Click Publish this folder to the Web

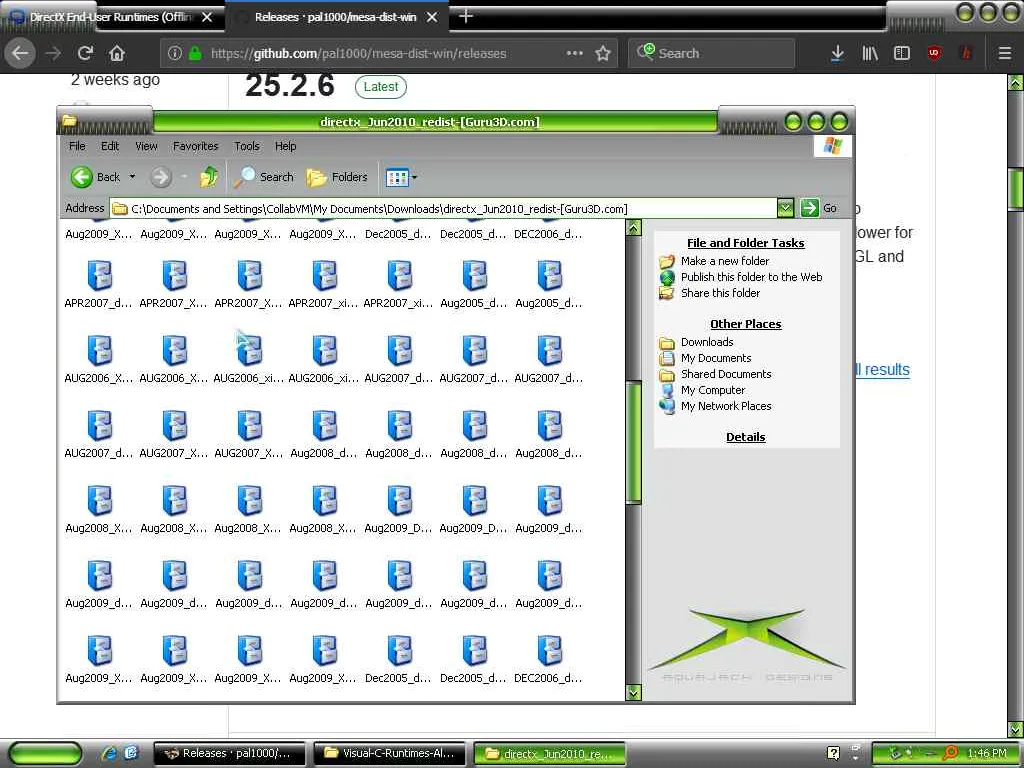click(751, 277)
